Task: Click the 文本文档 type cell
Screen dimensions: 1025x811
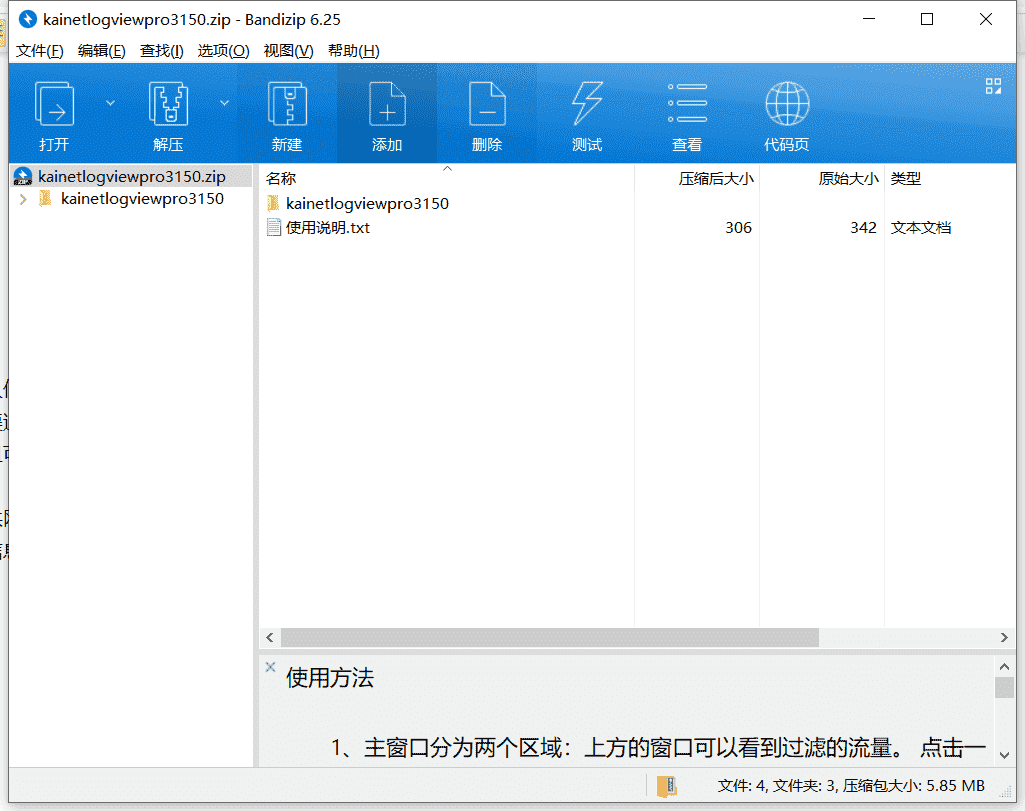Action: tap(920, 227)
